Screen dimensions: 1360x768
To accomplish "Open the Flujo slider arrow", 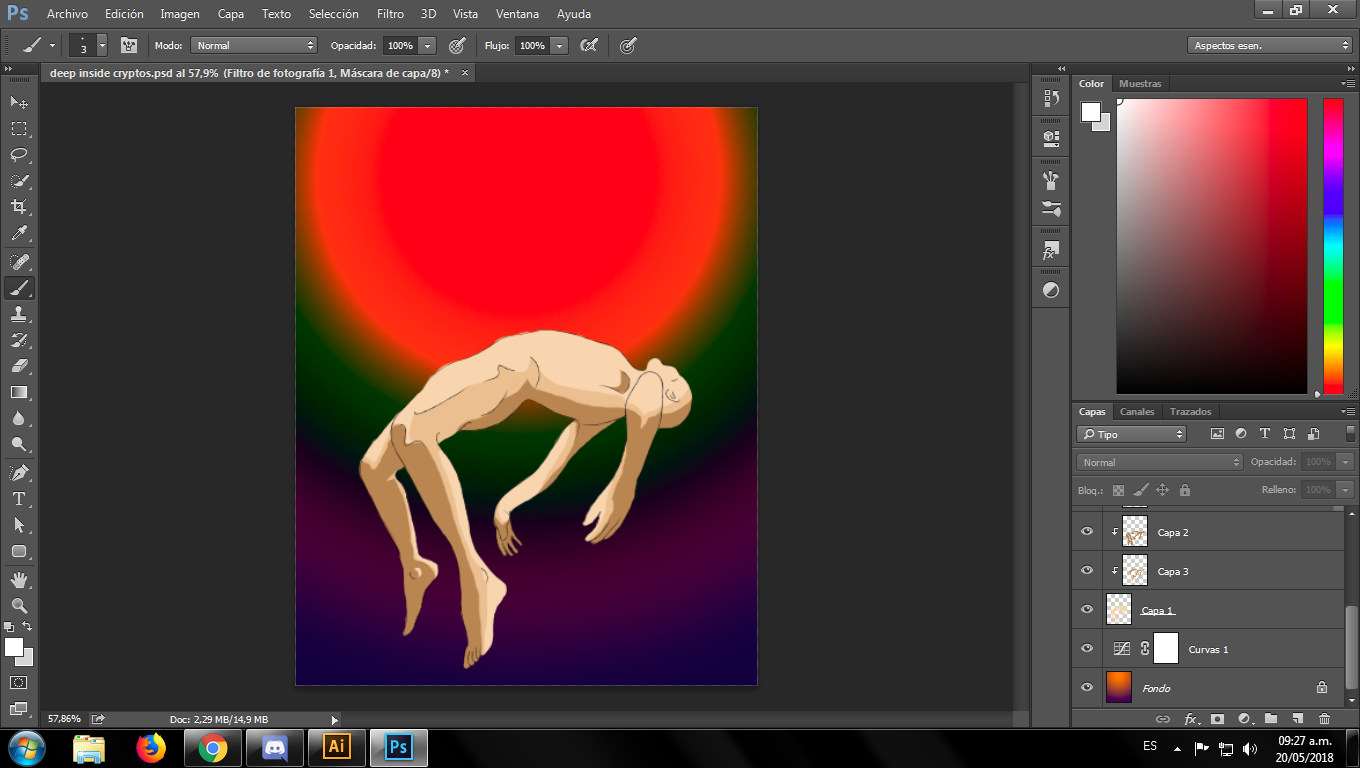I will point(560,45).
